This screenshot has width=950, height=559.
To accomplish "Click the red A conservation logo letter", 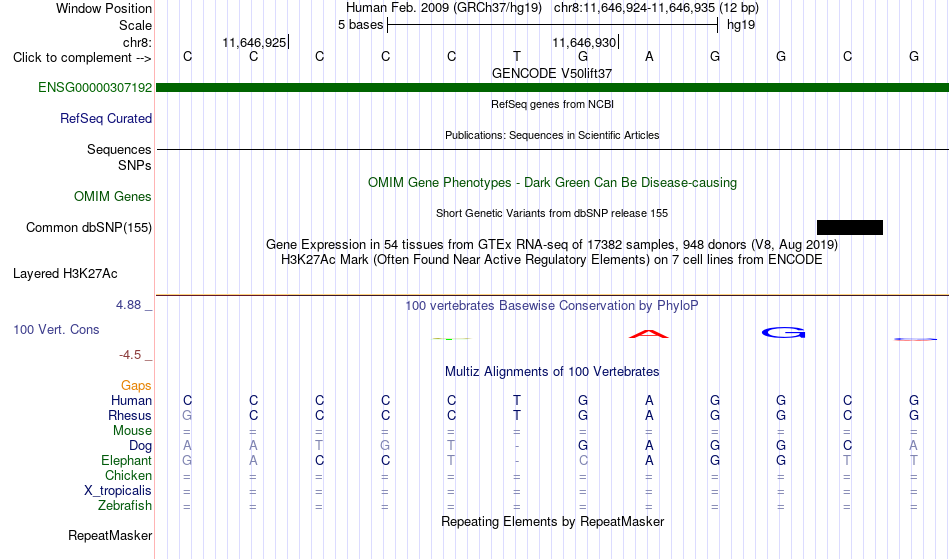I will (649, 334).
